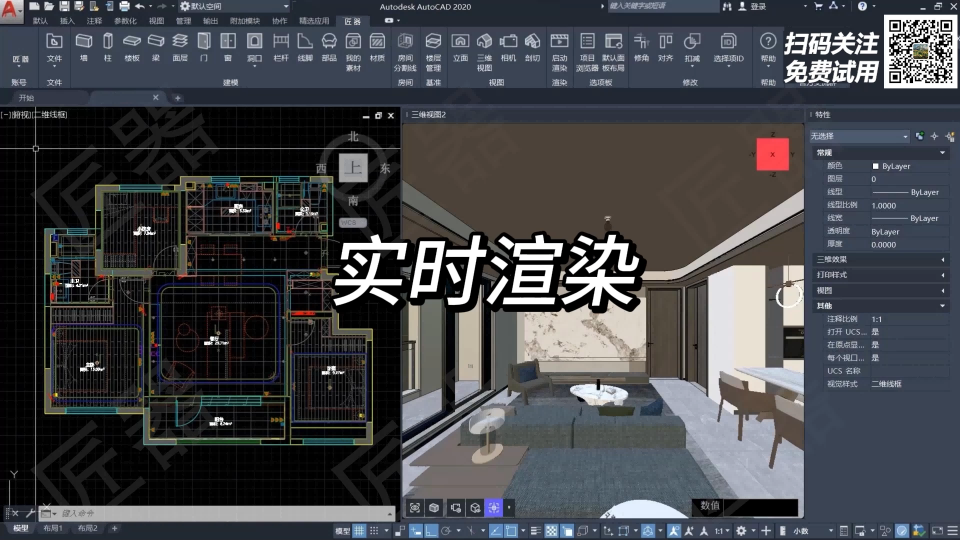Restore 默认面板布局 panel layout
This screenshot has width=960, height=540.
(613, 51)
